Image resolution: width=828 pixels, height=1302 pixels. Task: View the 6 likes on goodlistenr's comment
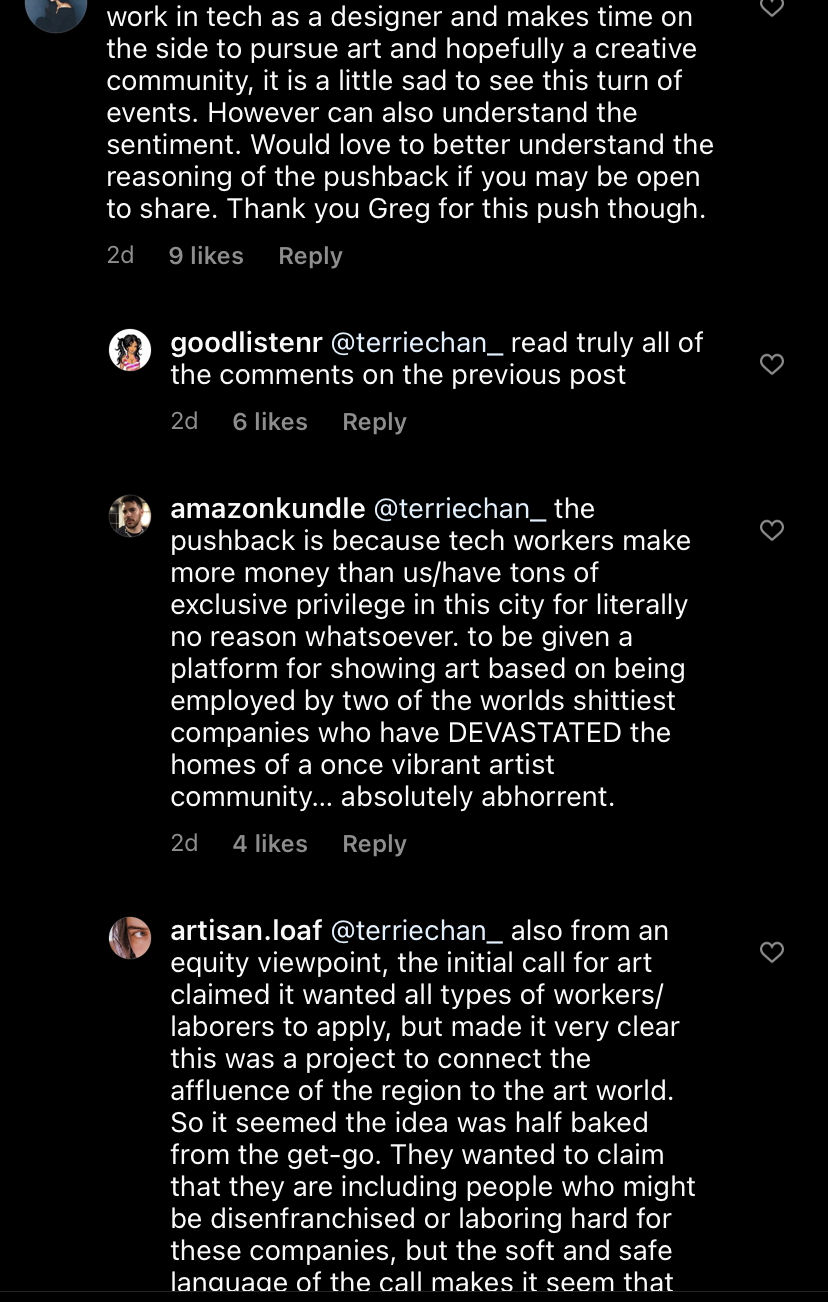click(270, 422)
